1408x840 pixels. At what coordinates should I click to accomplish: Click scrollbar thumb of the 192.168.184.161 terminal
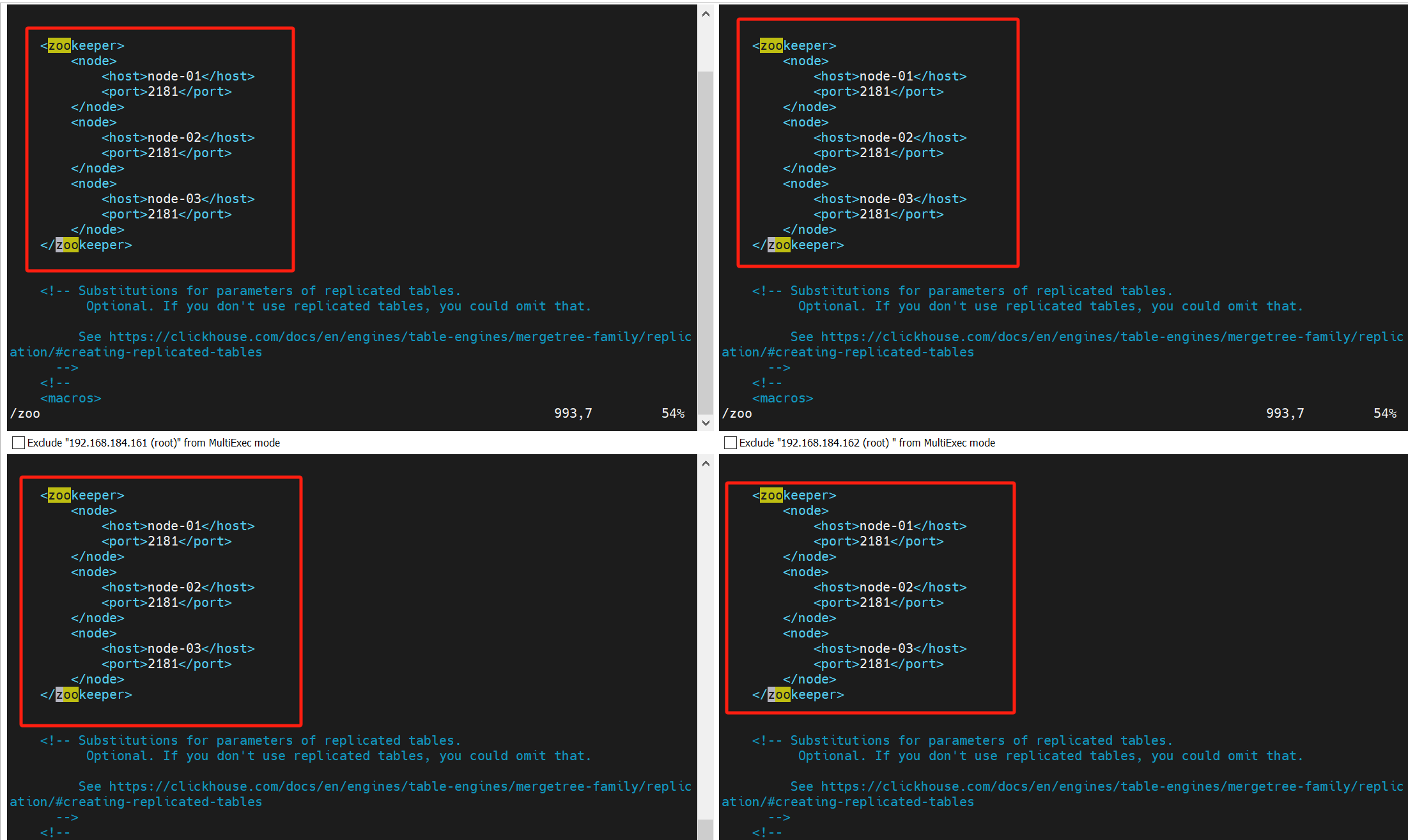point(706,243)
